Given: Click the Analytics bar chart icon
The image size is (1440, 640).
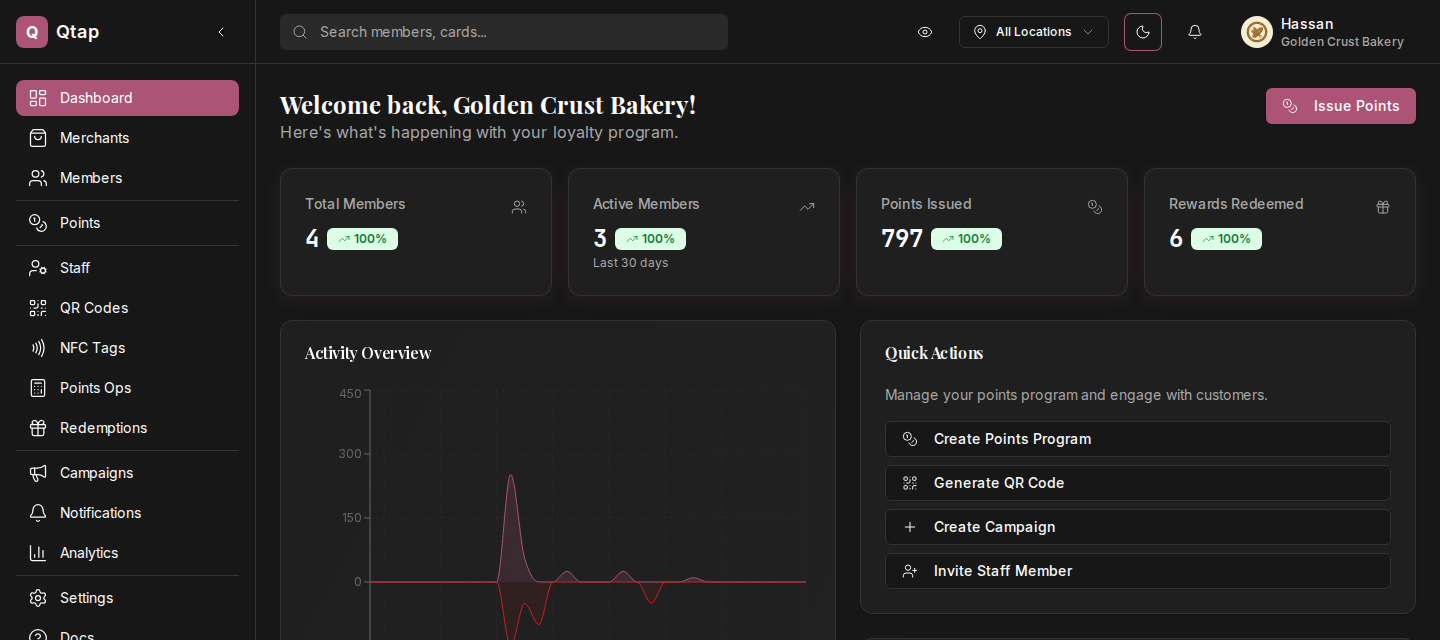Looking at the screenshot, I should click(x=38, y=553).
